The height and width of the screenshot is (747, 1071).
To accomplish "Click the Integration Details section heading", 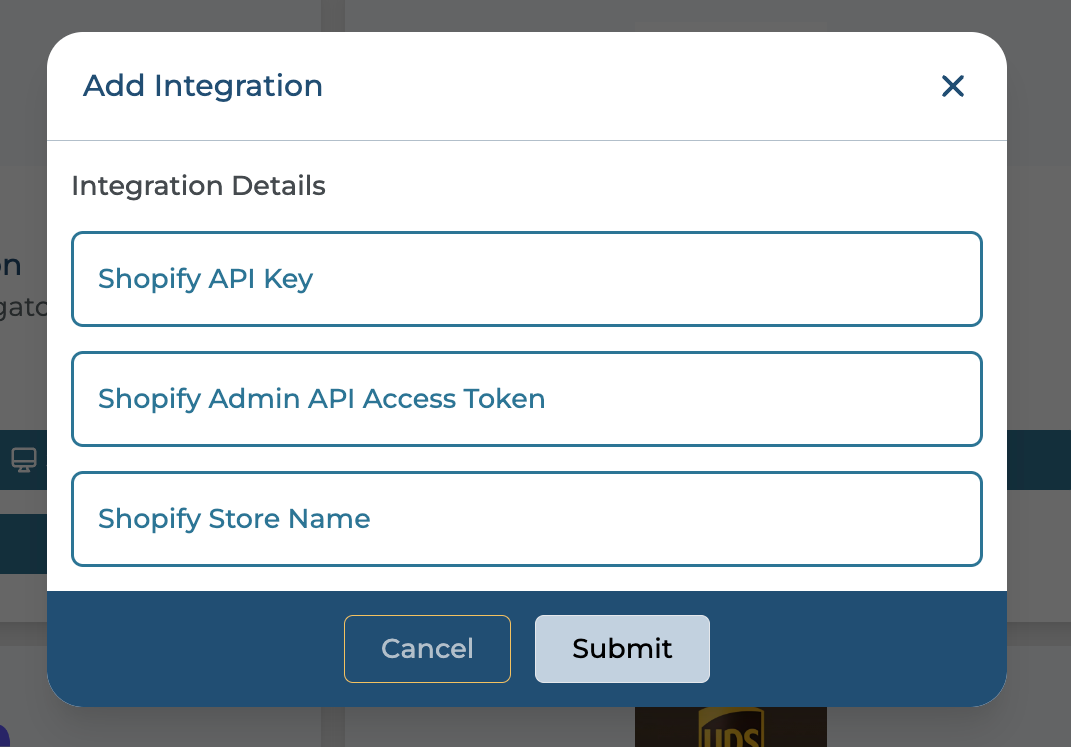I will (x=198, y=186).
